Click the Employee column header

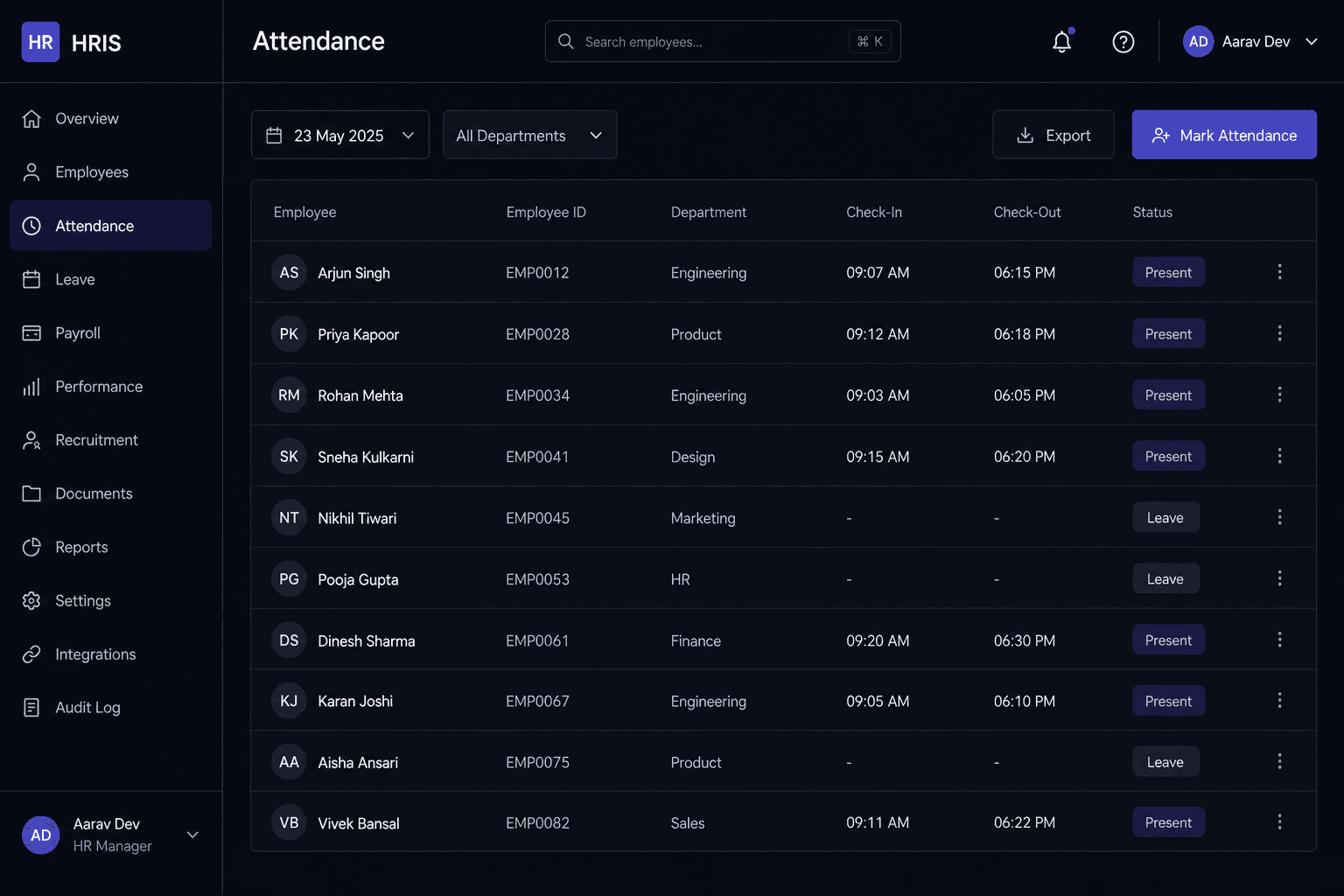[x=304, y=212]
